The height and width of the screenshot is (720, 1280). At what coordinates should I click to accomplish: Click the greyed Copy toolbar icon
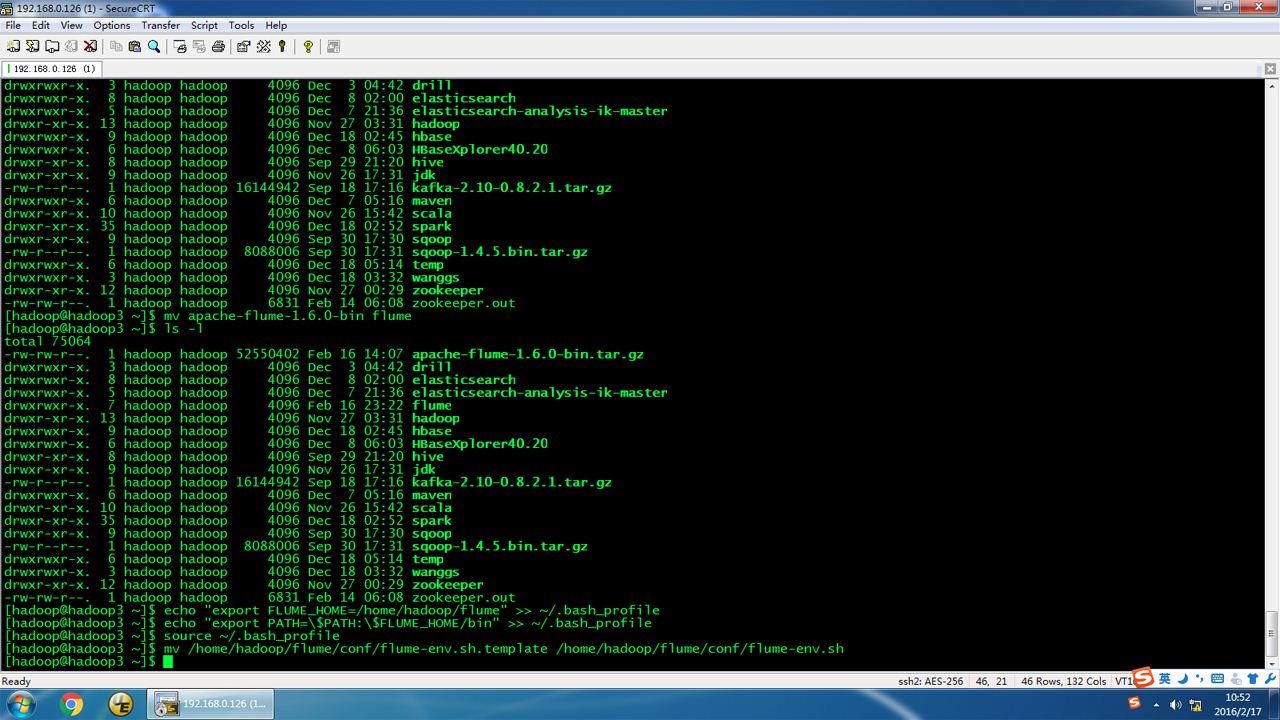point(116,46)
